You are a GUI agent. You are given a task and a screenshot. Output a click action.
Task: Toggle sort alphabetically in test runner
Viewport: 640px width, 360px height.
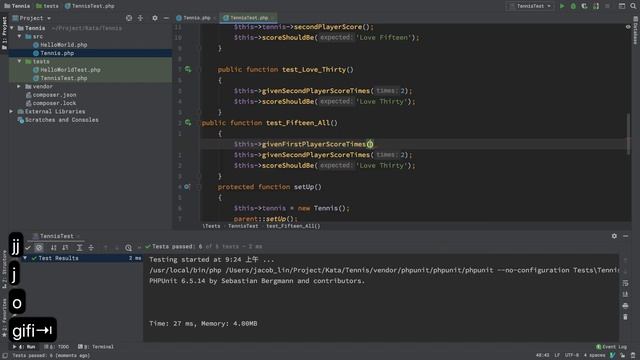click(x=53, y=247)
